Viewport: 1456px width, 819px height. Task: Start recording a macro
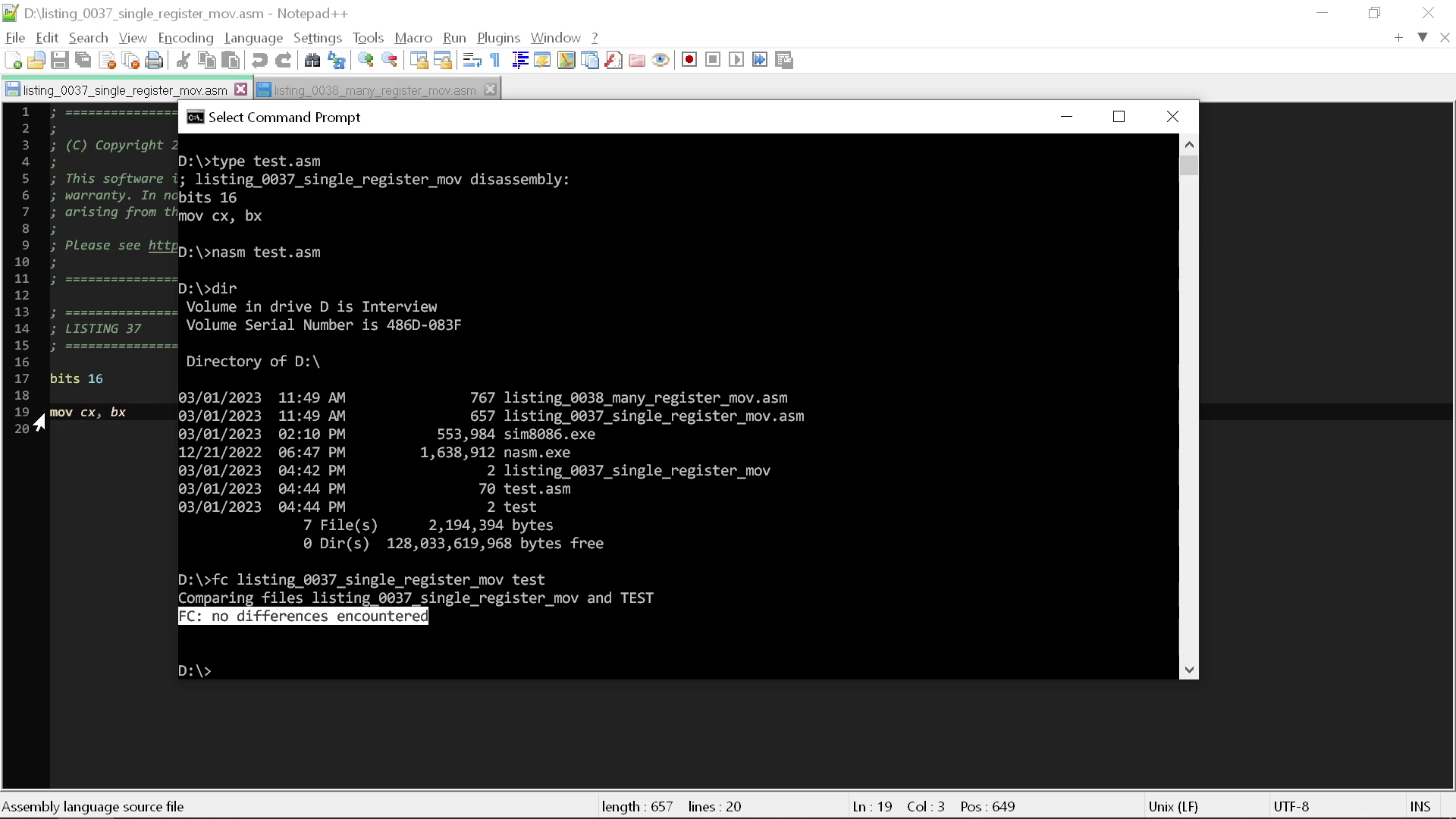pos(689,60)
